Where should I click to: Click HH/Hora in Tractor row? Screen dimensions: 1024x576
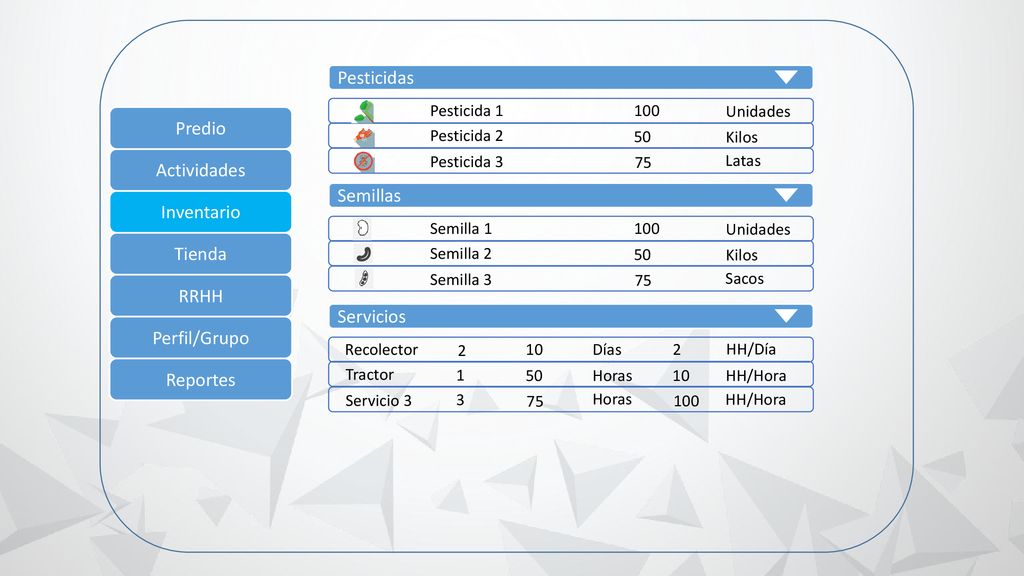[756, 376]
